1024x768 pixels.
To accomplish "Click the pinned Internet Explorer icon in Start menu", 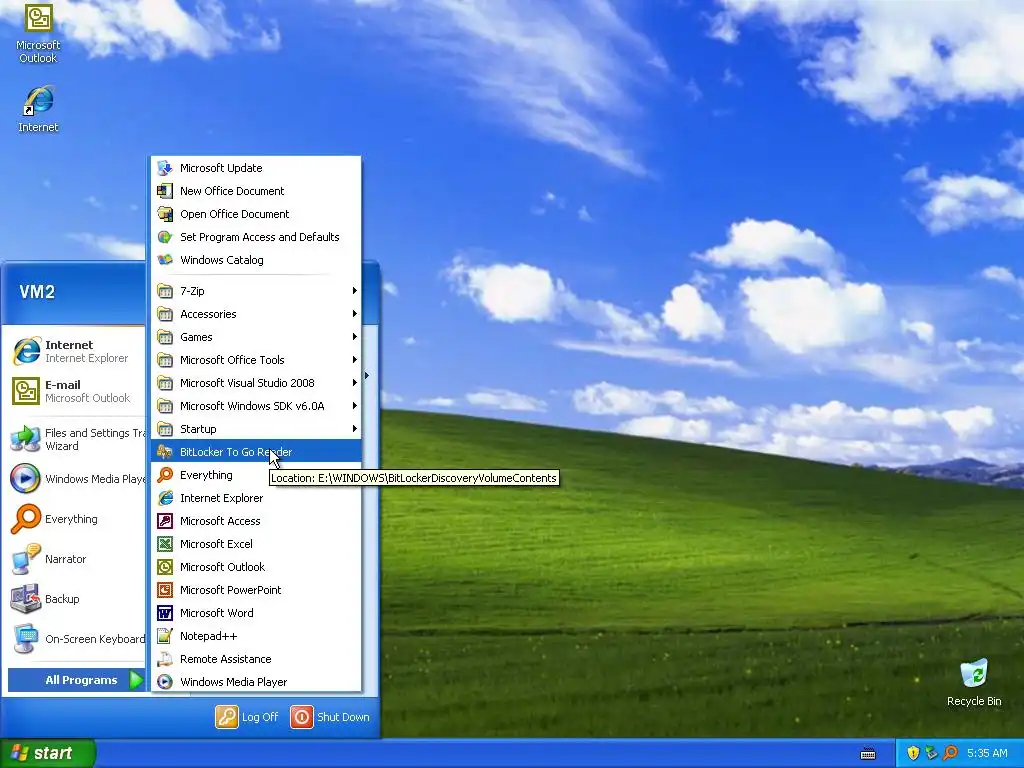I will pos(26,351).
